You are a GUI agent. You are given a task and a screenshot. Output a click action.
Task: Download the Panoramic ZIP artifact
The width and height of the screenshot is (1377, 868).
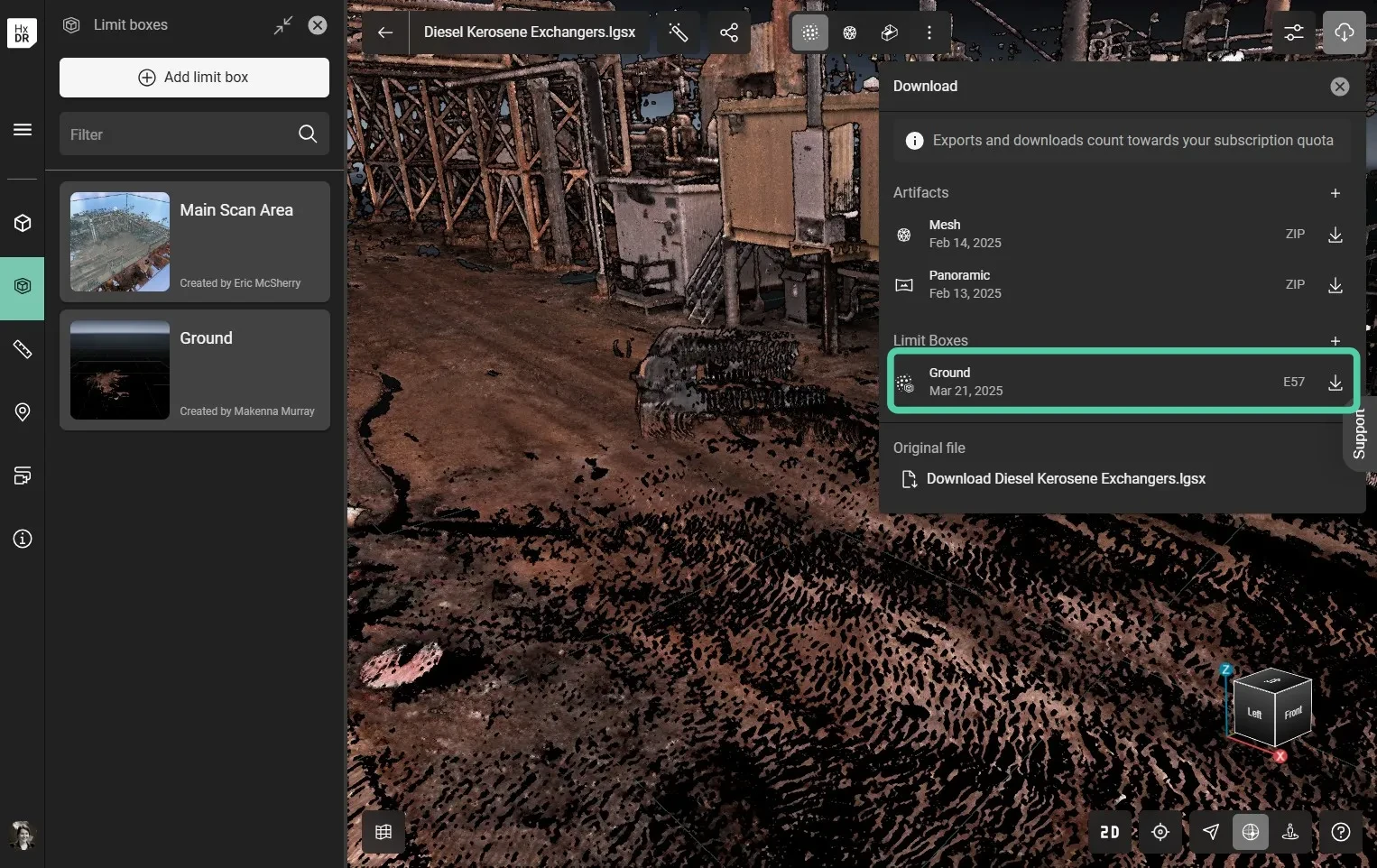click(1335, 285)
